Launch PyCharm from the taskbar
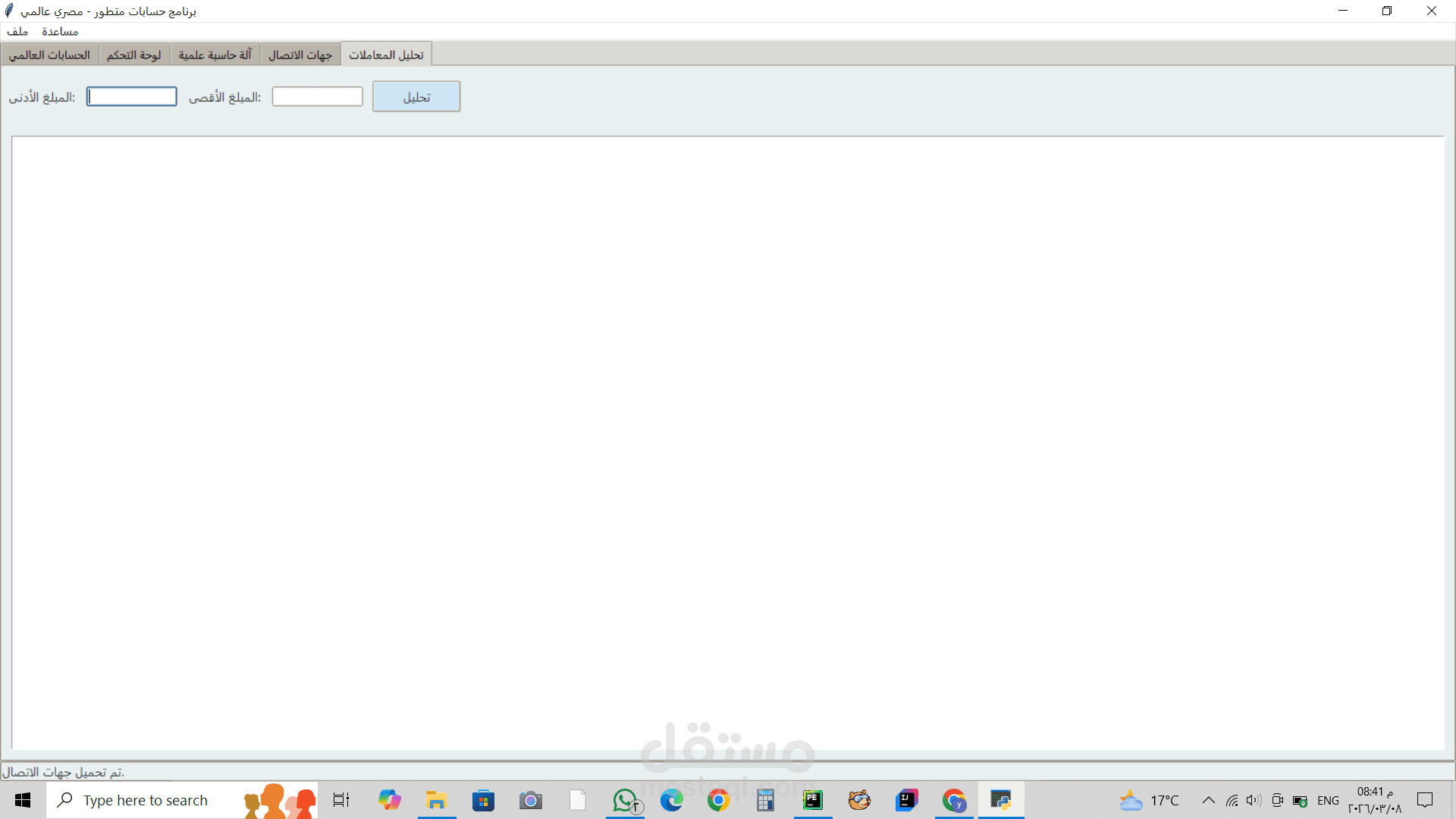 coord(813,800)
